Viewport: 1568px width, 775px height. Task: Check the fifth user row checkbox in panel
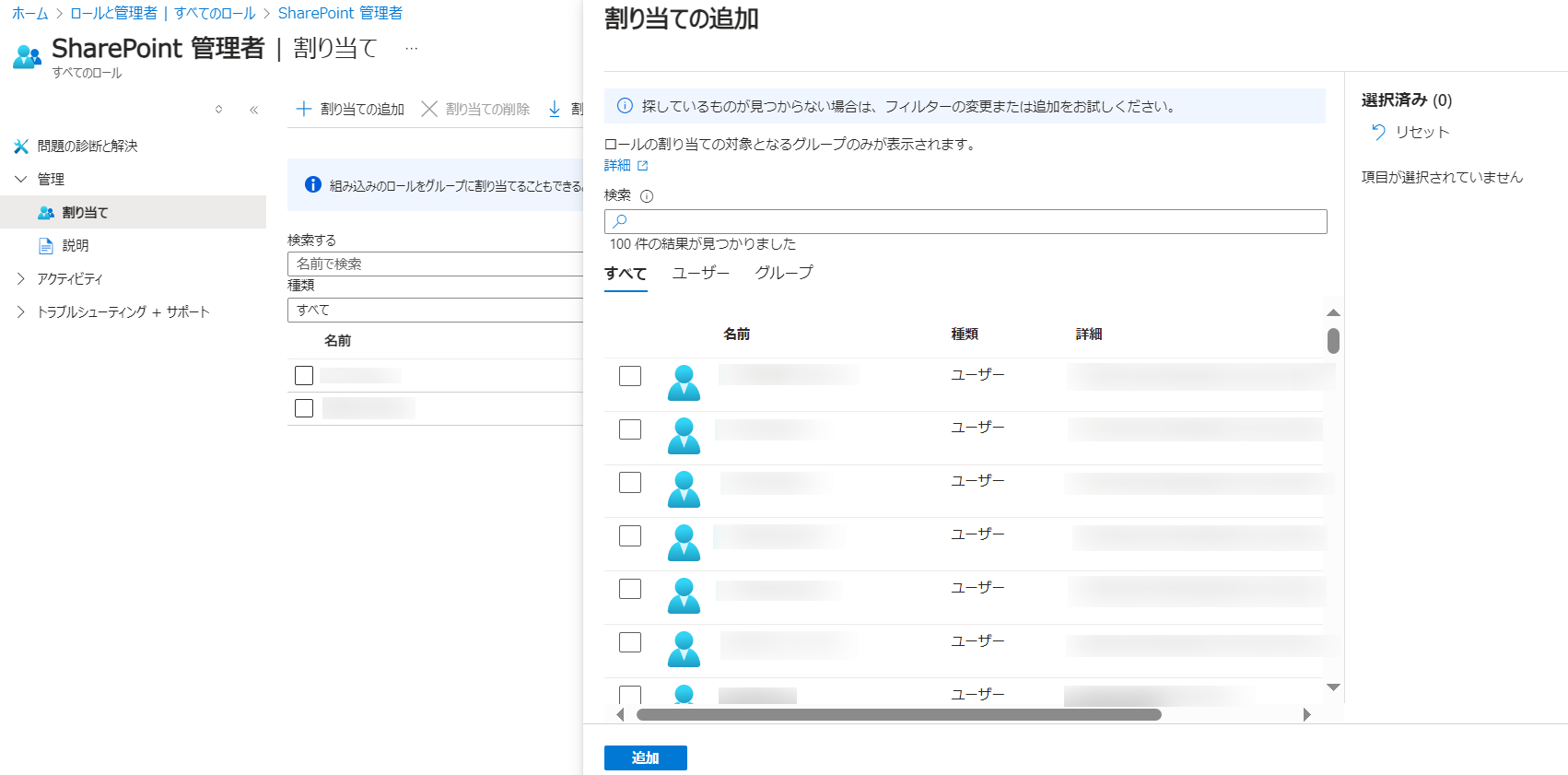(x=630, y=589)
